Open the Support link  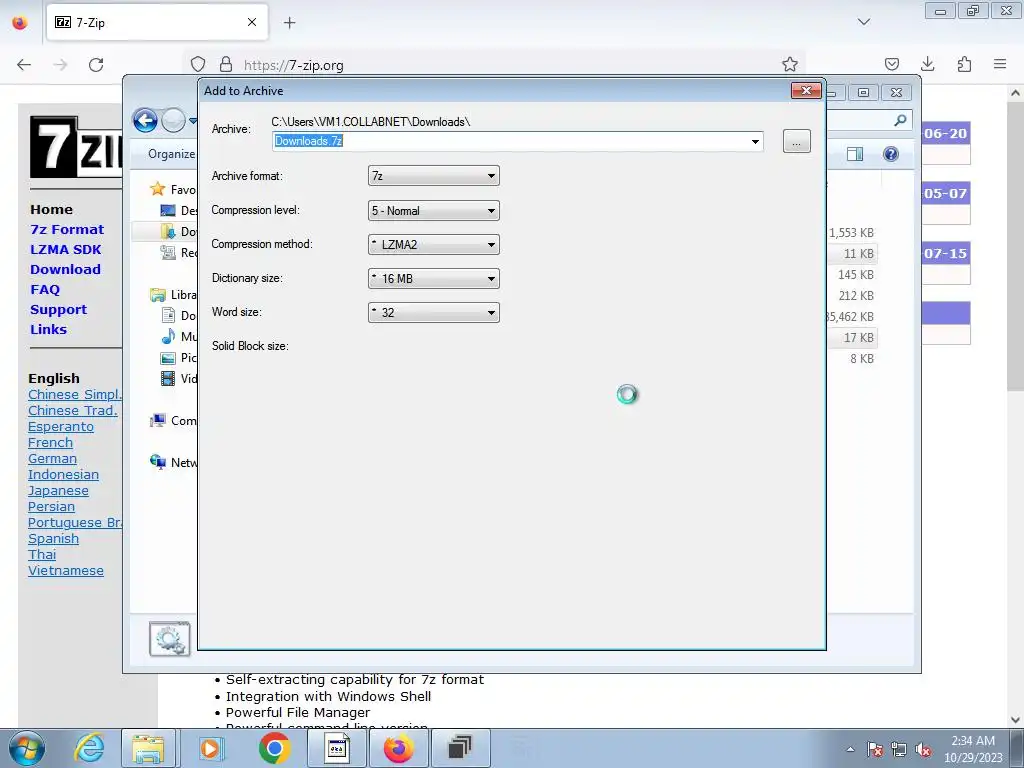(x=58, y=310)
